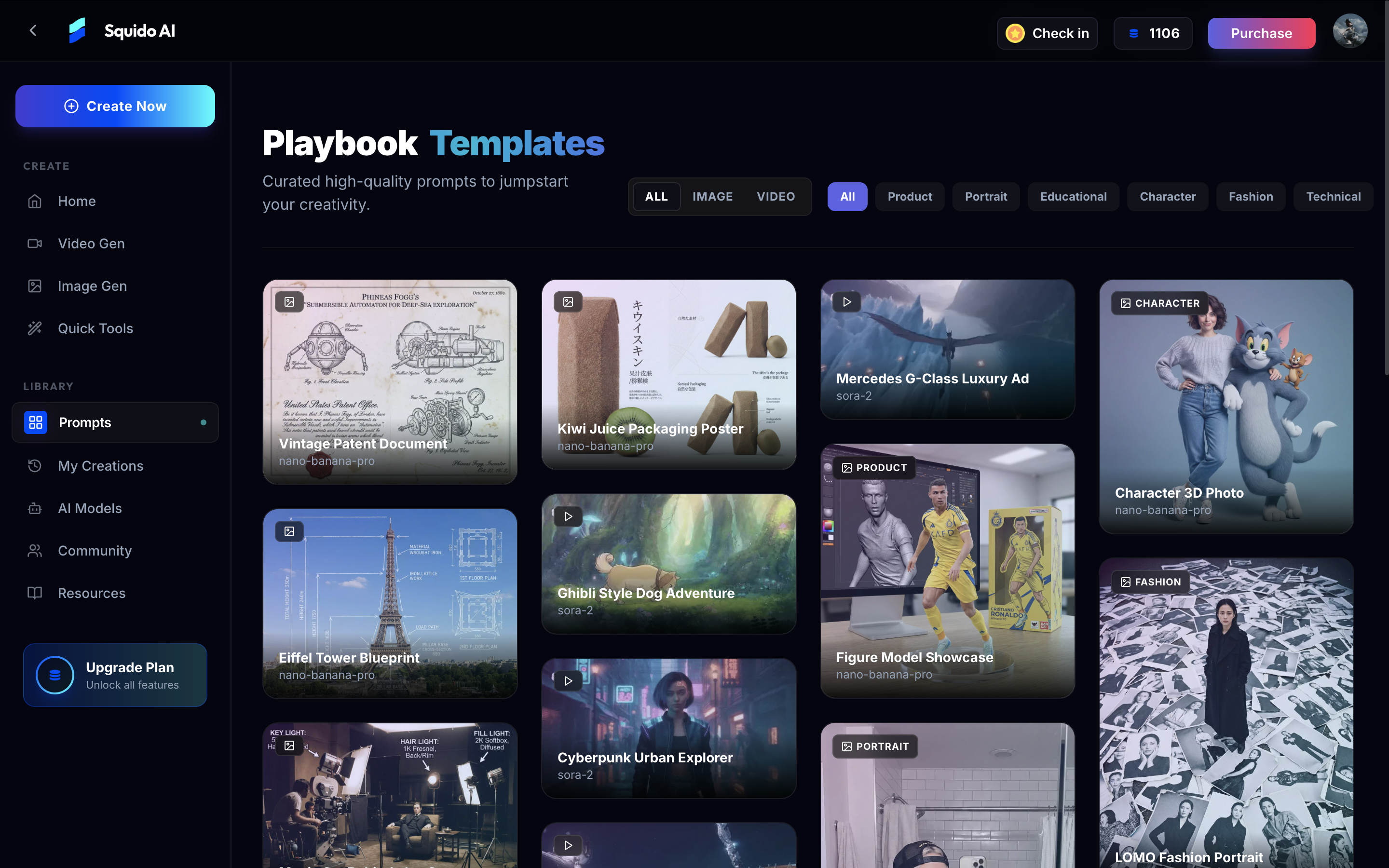
Task: Open My Creations history page
Action: 100,465
